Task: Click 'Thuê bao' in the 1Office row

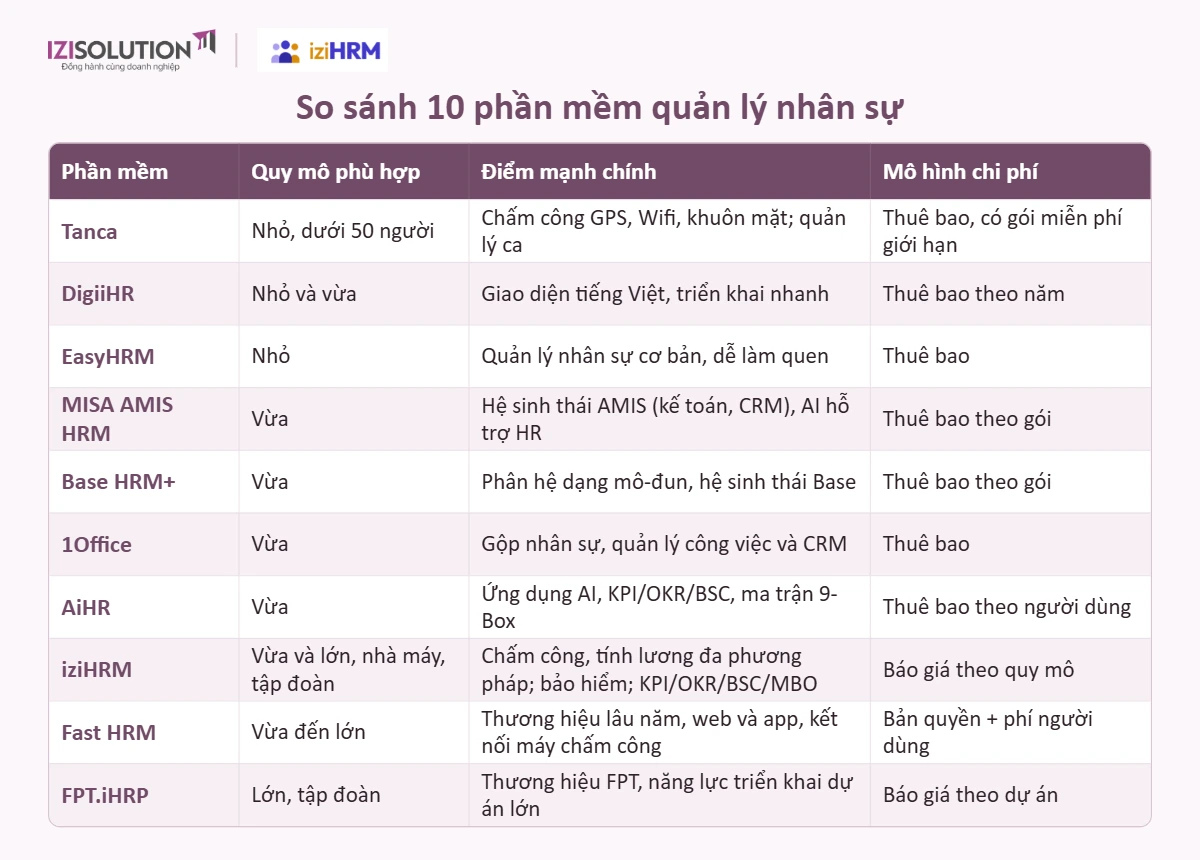Action: [x=926, y=544]
